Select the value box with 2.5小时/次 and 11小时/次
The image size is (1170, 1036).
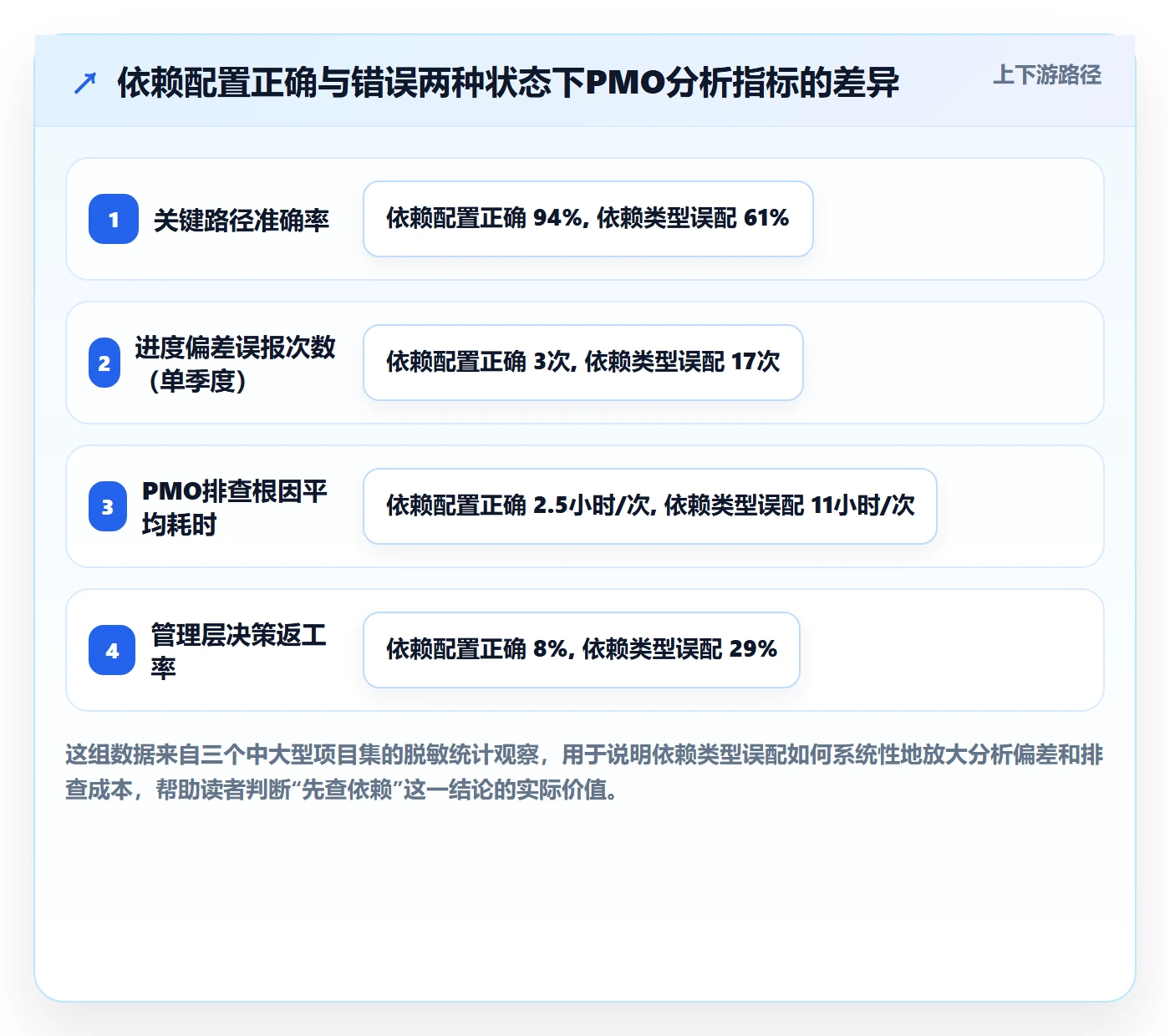[x=650, y=506]
